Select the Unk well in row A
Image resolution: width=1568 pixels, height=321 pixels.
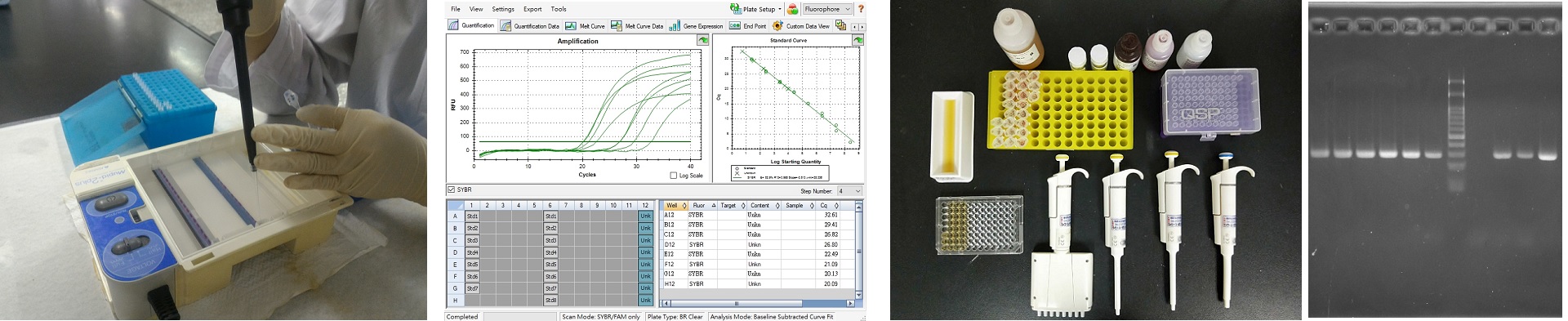coord(645,216)
